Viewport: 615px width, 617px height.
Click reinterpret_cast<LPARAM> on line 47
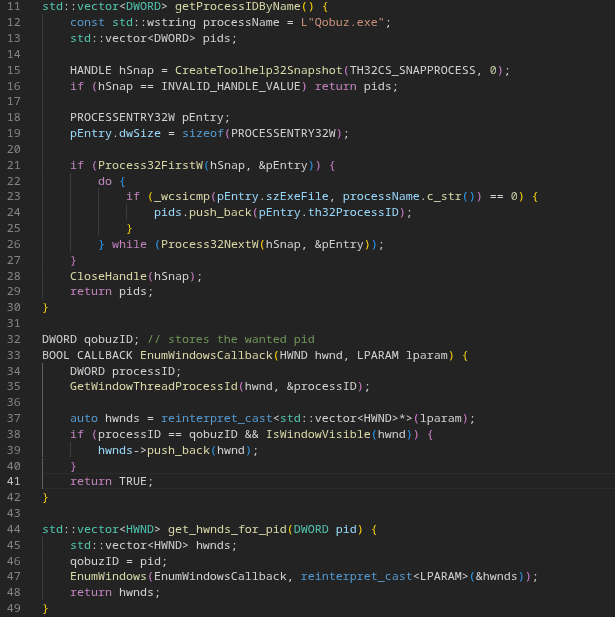(x=384, y=576)
